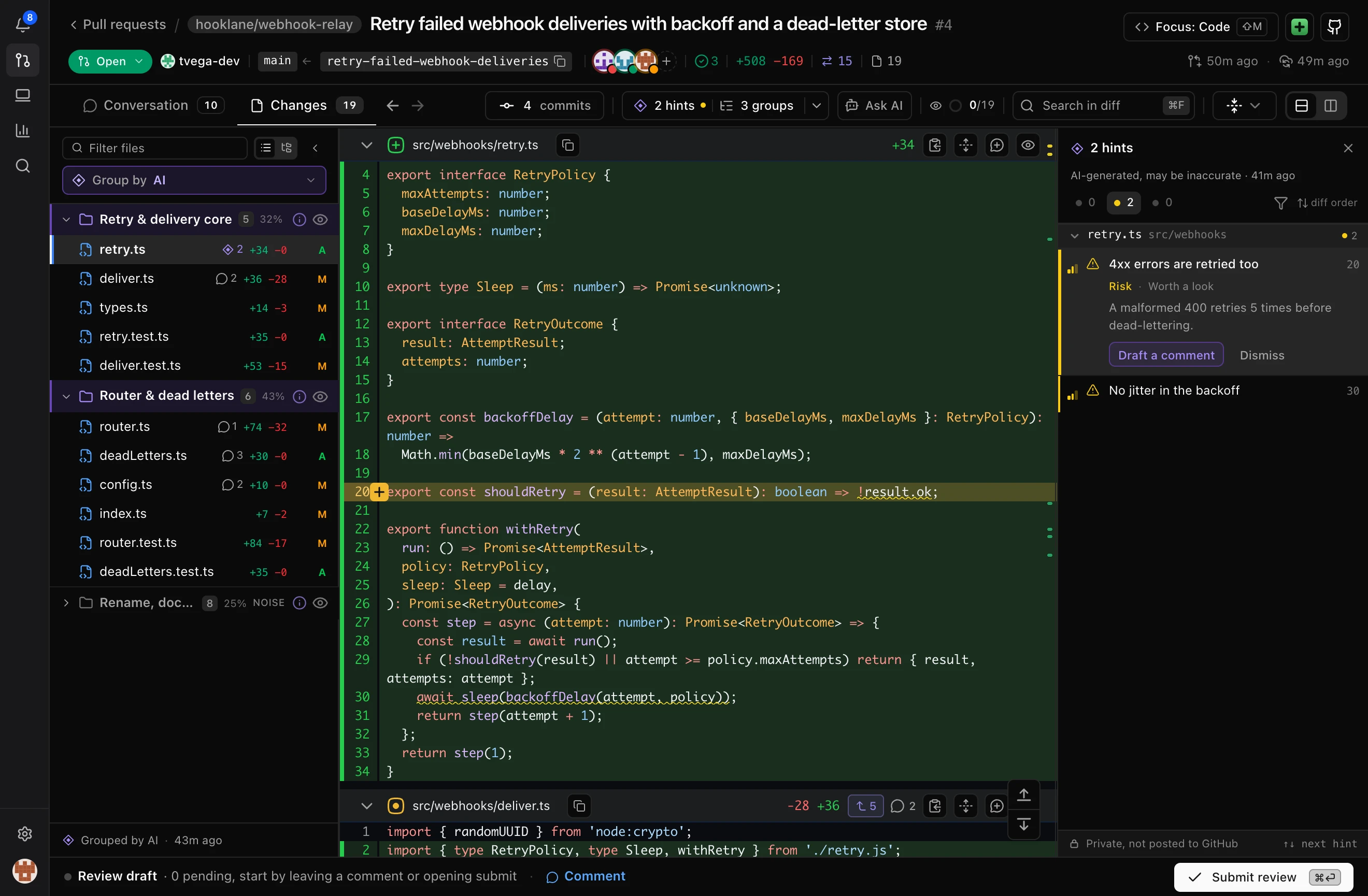Click the Filter files input
Image resolution: width=1368 pixels, height=896 pixels.
point(154,148)
